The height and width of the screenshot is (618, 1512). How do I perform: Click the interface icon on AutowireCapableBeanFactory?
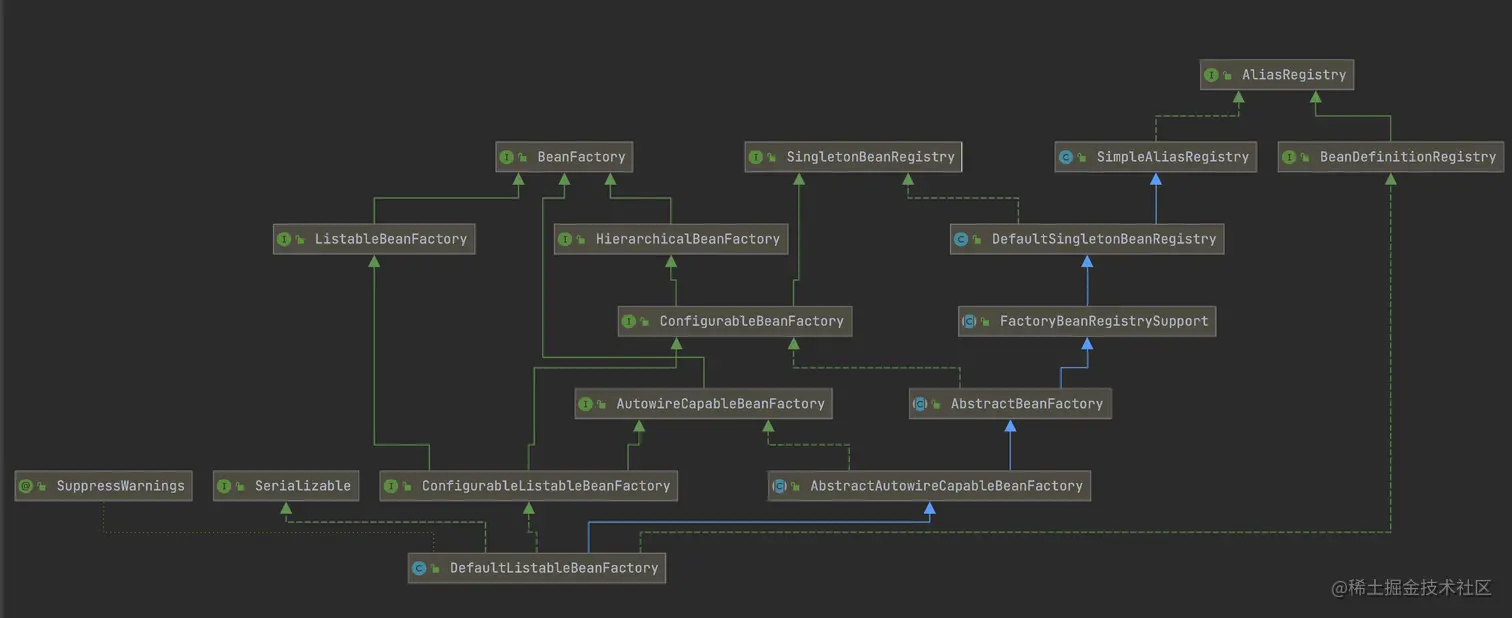(585, 404)
